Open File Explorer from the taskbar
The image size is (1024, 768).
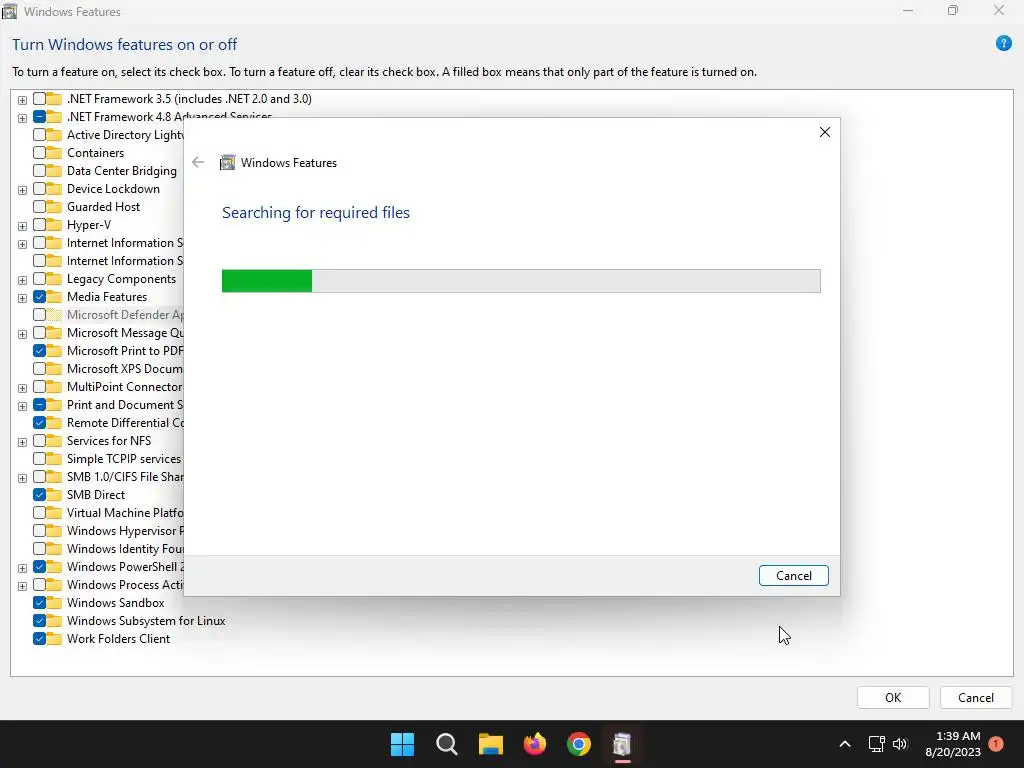tap(490, 744)
